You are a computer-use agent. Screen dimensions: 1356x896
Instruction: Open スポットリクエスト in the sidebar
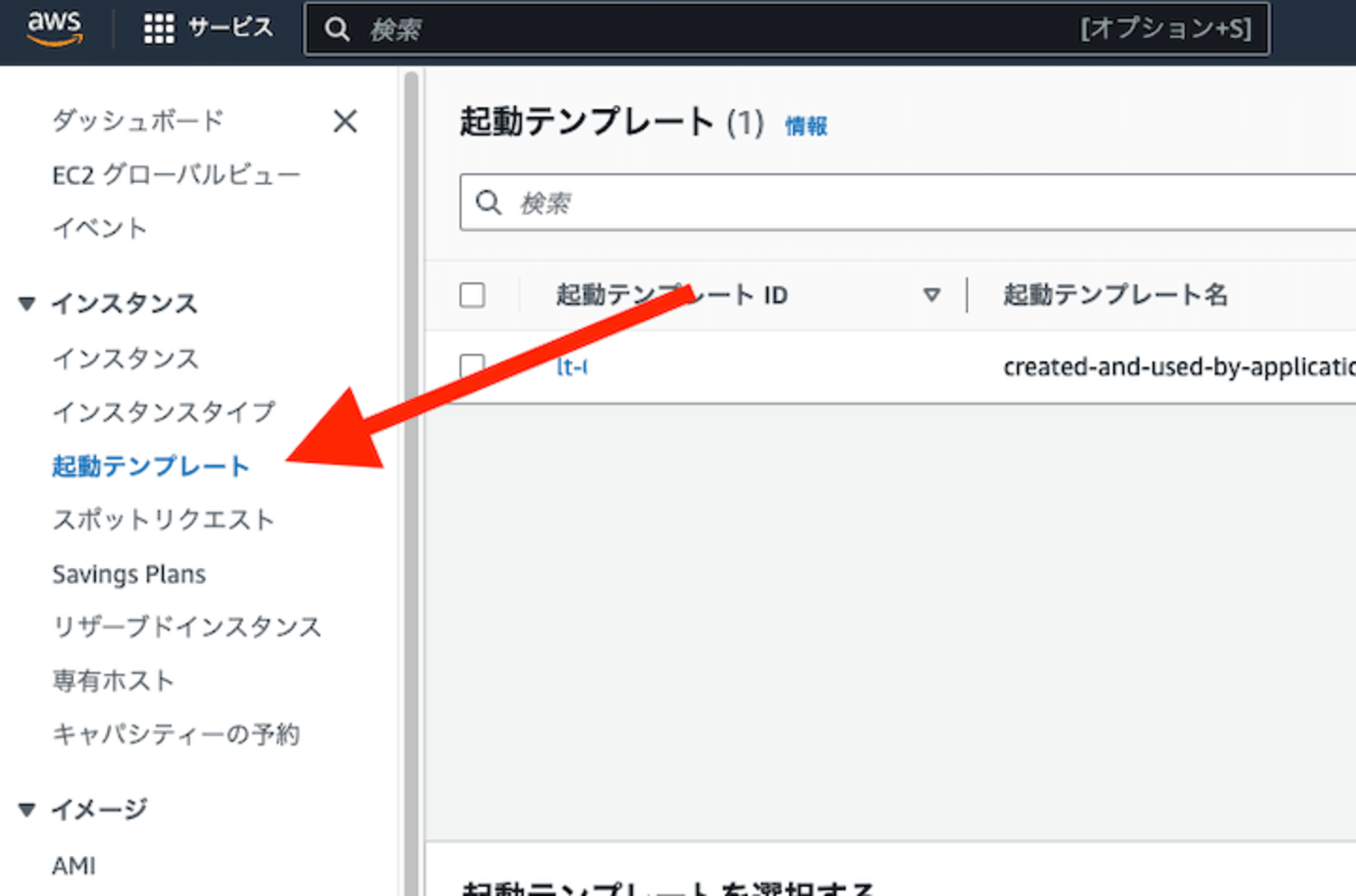pyautogui.click(x=163, y=520)
